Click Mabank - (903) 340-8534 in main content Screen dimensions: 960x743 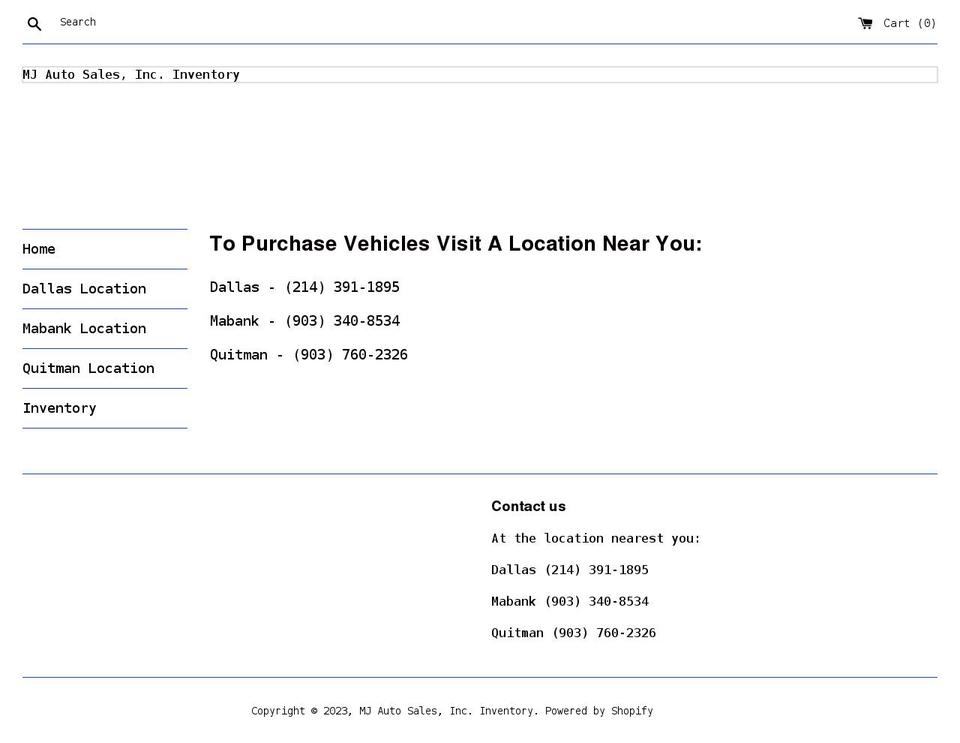[x=305, y=321]
